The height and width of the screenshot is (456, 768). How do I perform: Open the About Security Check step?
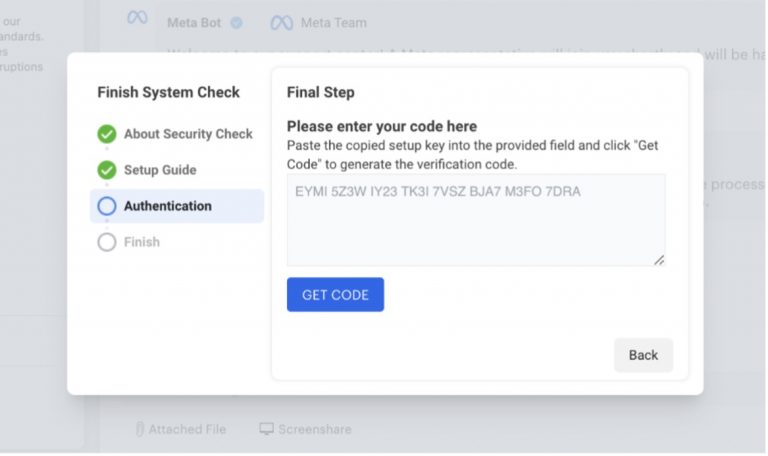(x=188, y=134)
